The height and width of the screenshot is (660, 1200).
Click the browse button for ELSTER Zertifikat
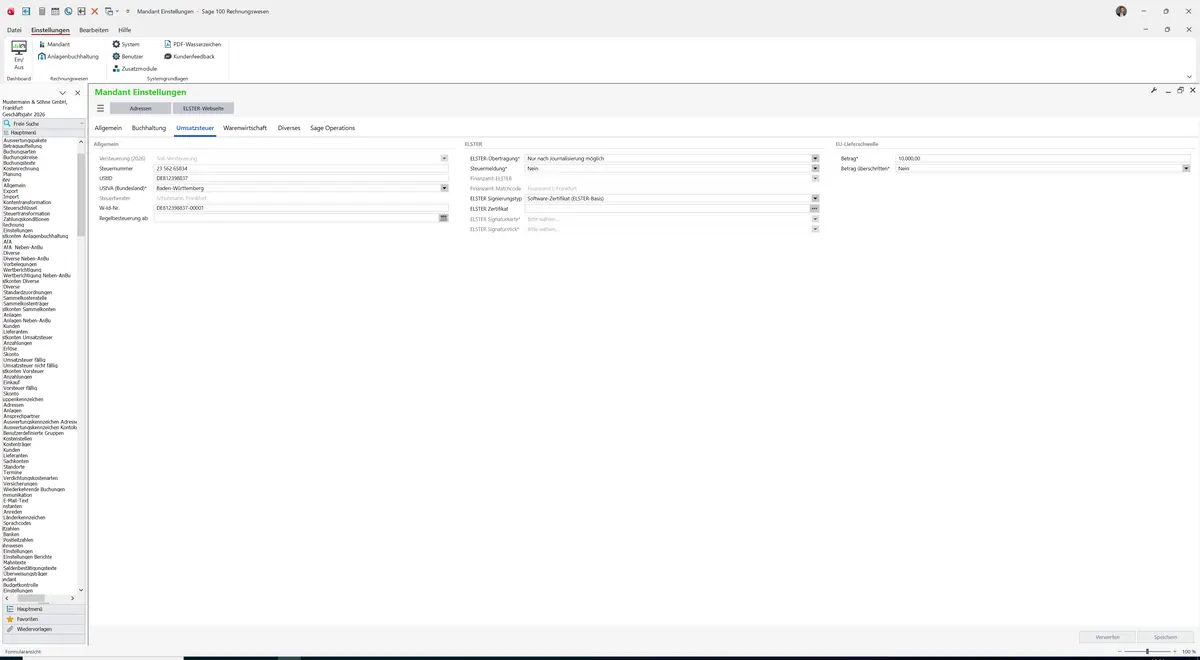coord(815,208)
